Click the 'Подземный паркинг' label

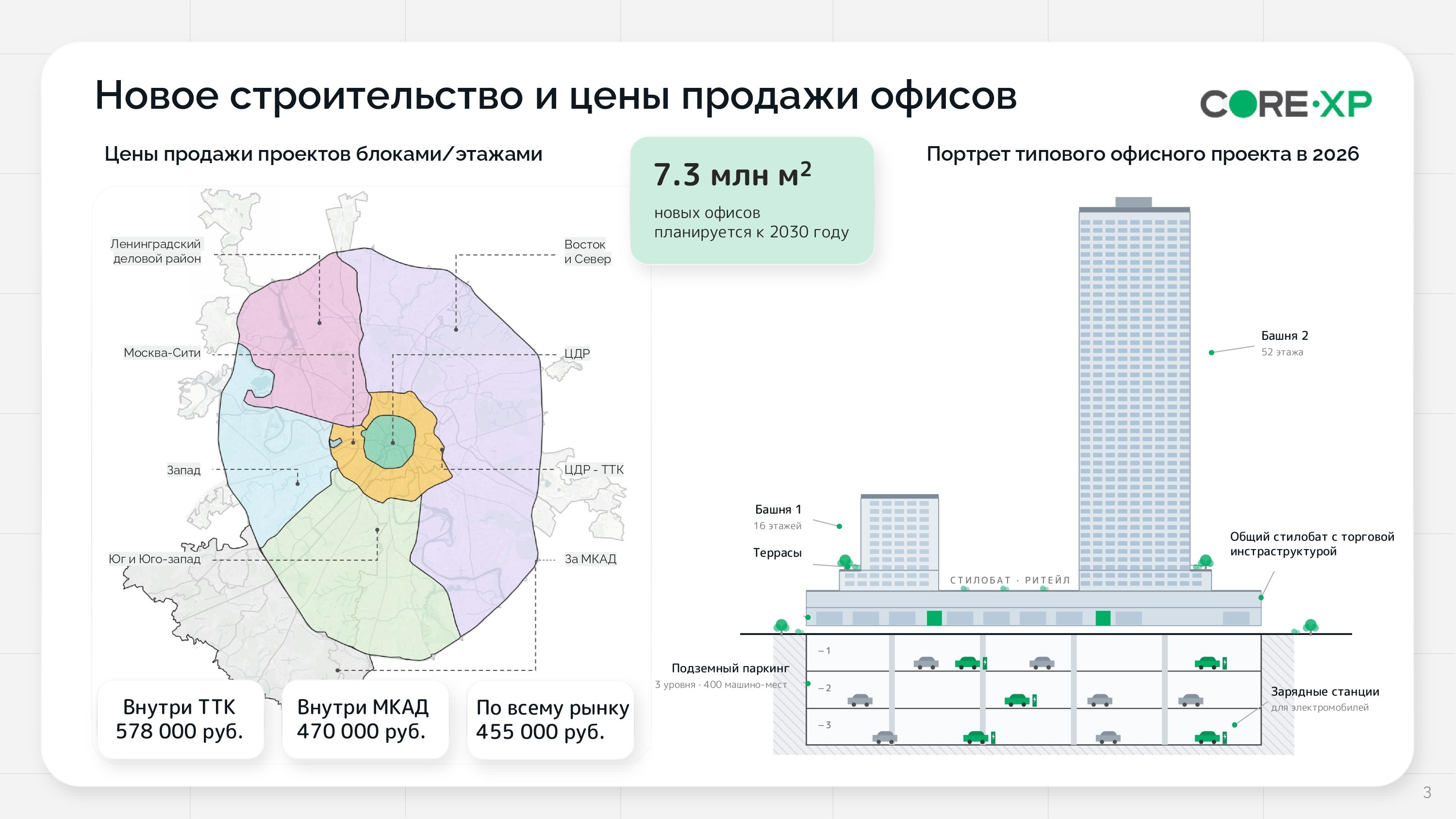coord(729,668)
